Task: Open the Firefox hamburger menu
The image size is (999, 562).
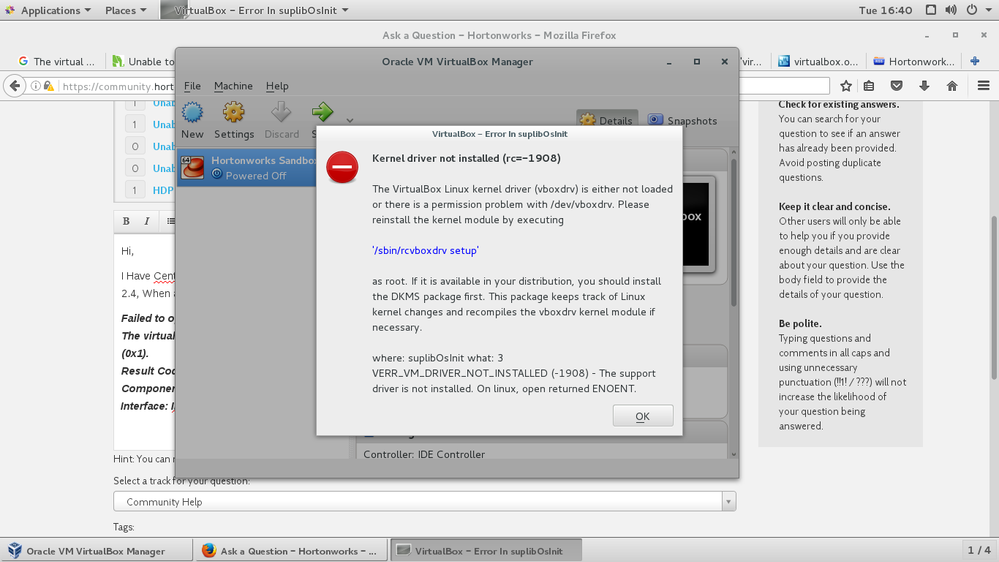Action: point(983,86)
